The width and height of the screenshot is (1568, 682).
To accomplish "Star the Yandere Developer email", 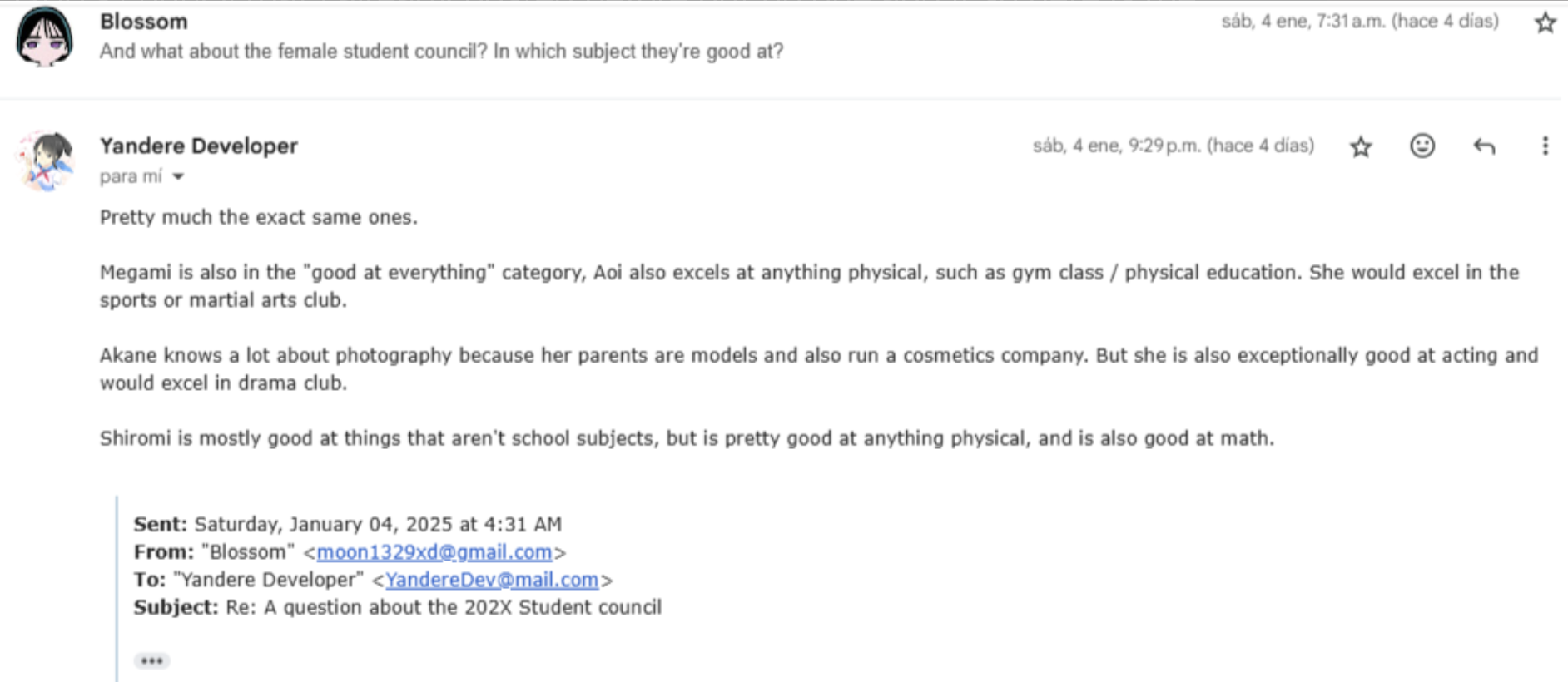I will 1361,147.
